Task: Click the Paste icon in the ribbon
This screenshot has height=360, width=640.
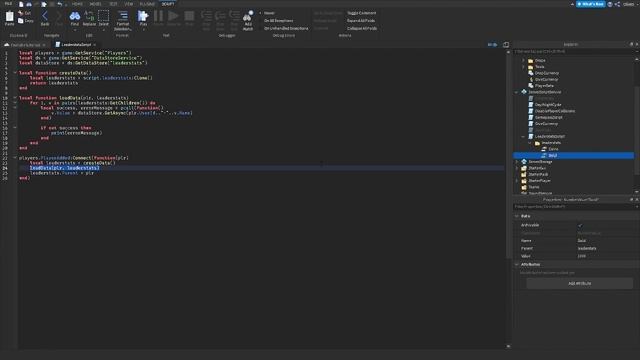Action: coord(9,17)
